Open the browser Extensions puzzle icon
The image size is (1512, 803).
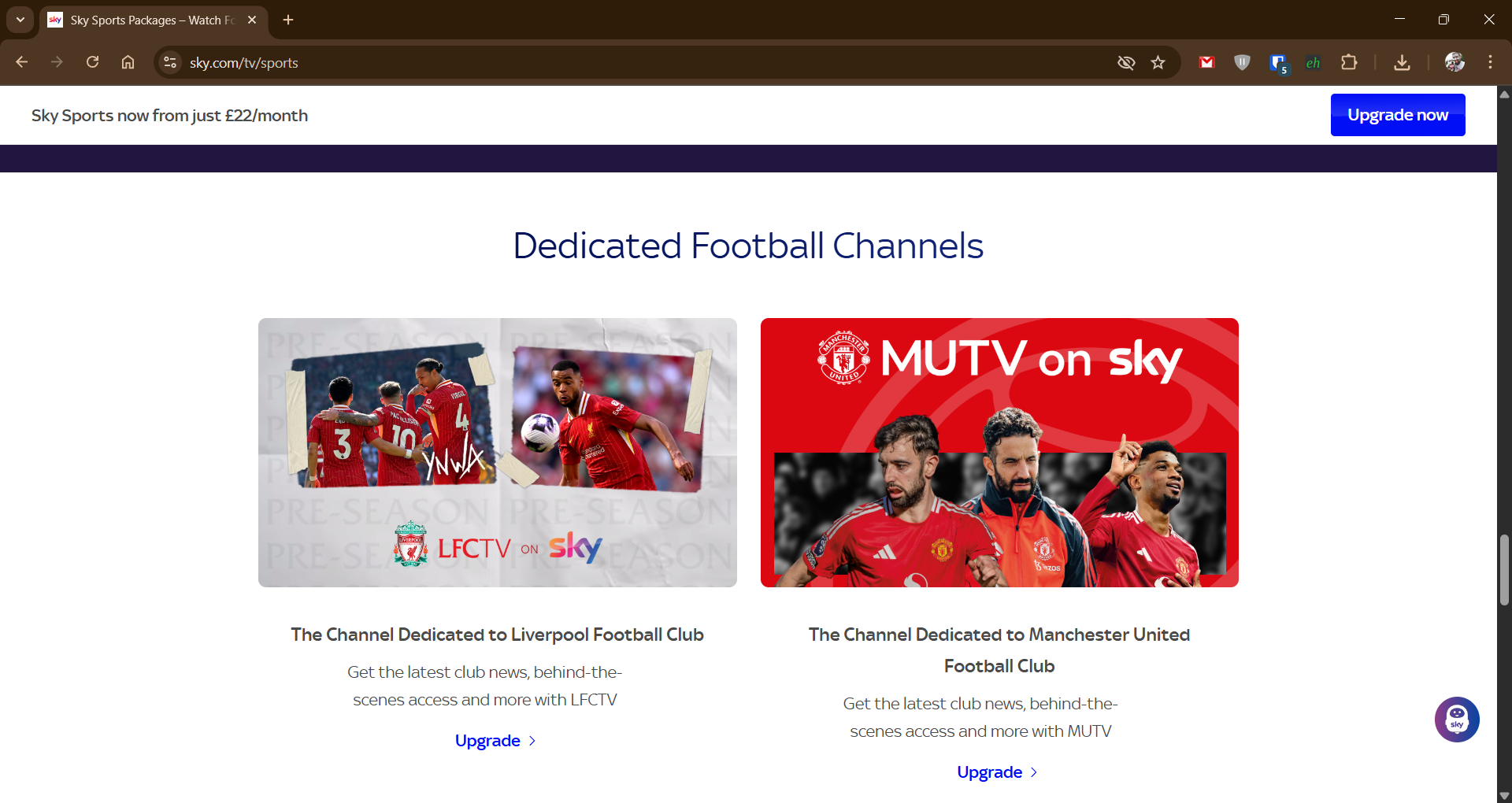1349,62
